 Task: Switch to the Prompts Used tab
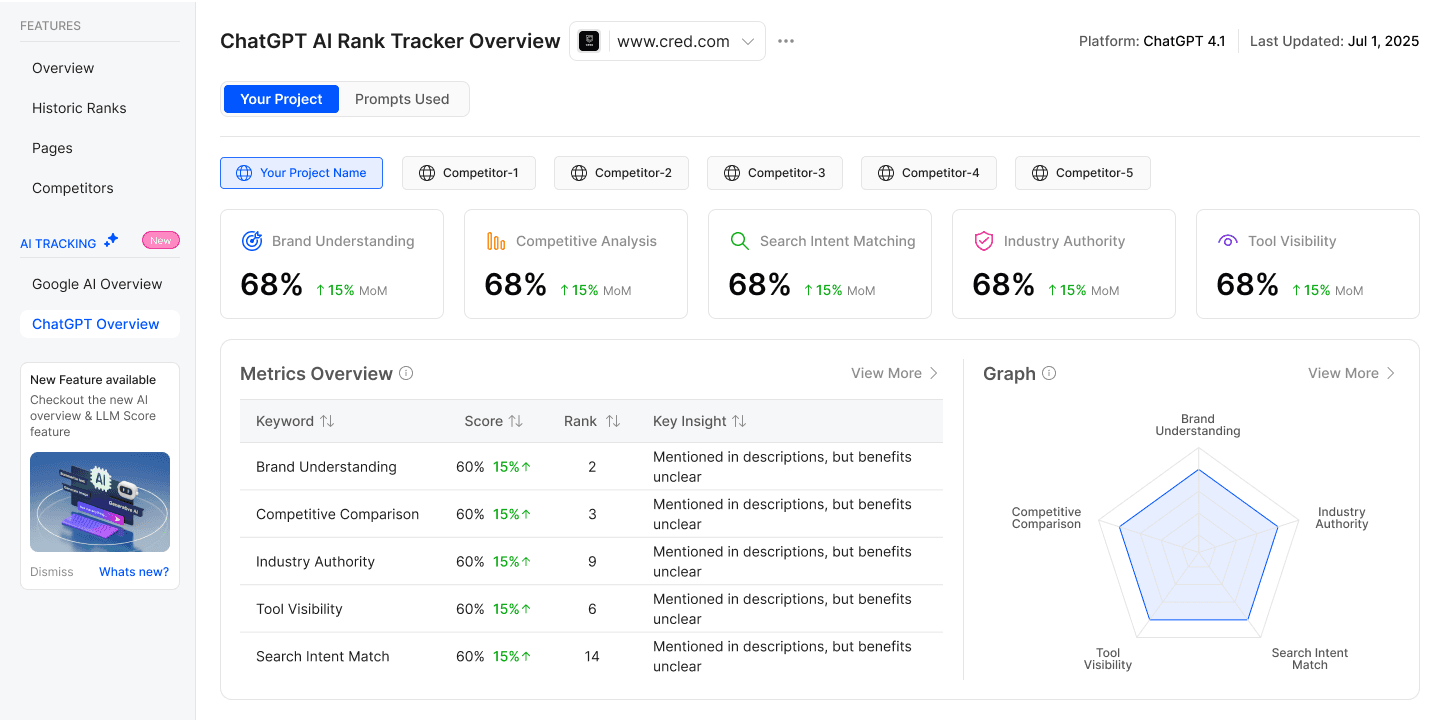[402, 99]
